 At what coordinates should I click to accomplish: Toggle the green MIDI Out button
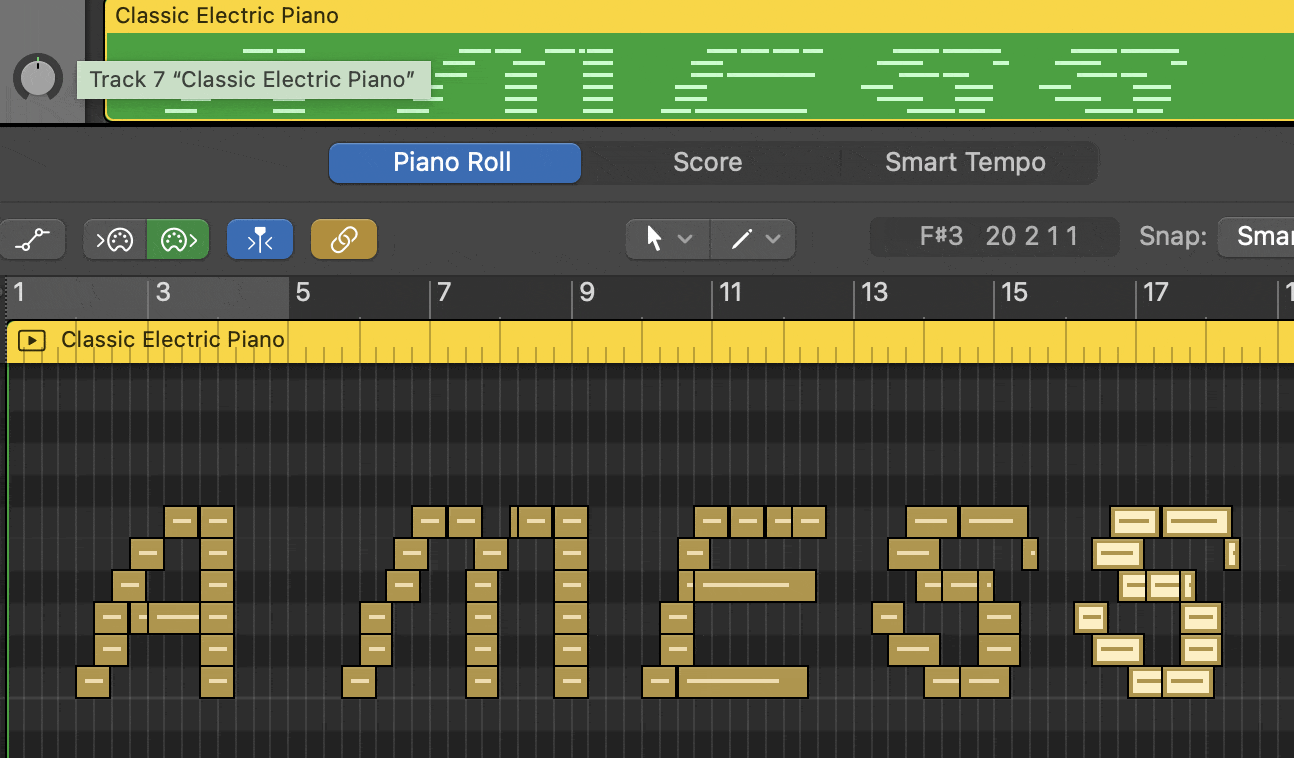(178, 240)
